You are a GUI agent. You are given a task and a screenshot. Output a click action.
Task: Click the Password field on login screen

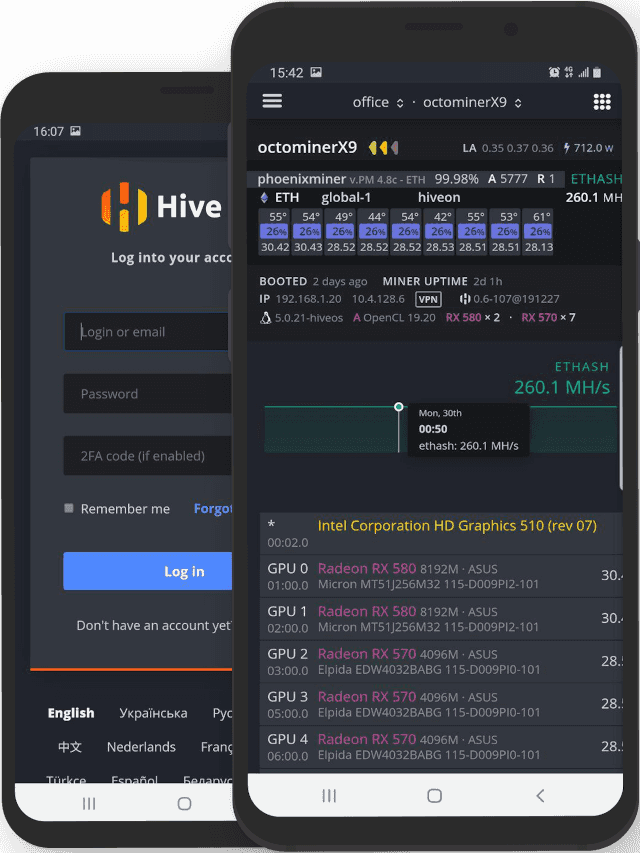pyautogui.click(x=147, y=393)
